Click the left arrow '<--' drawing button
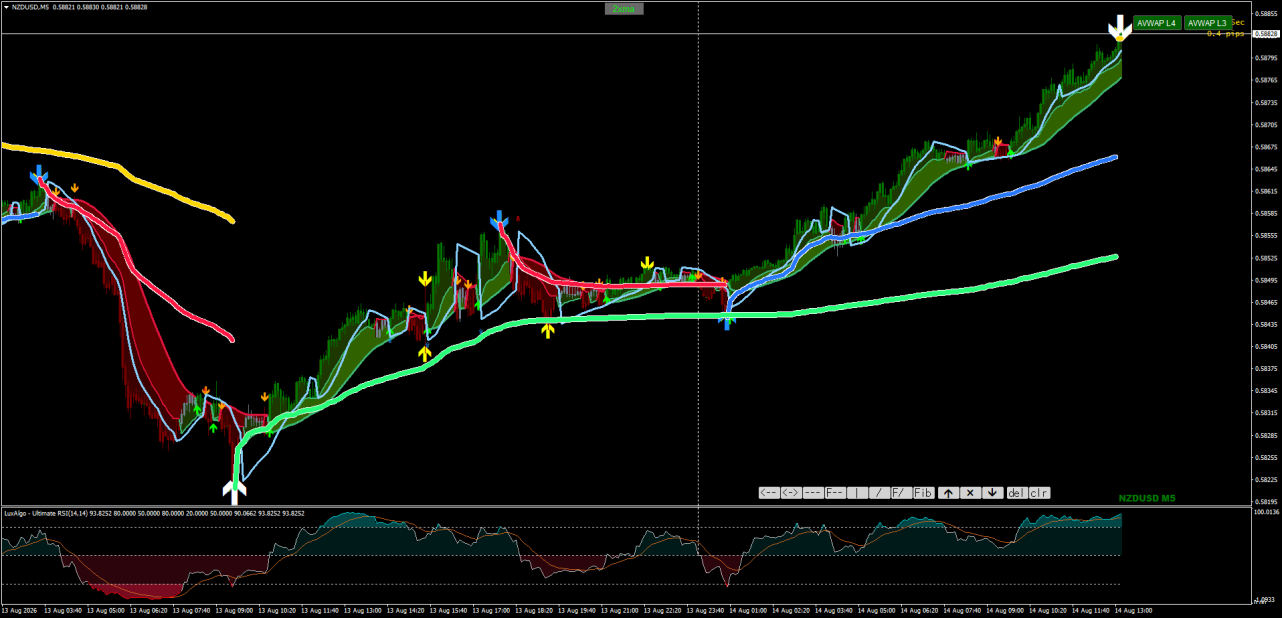The width and height of the screenshot is (1282, 618). [769, 492]
